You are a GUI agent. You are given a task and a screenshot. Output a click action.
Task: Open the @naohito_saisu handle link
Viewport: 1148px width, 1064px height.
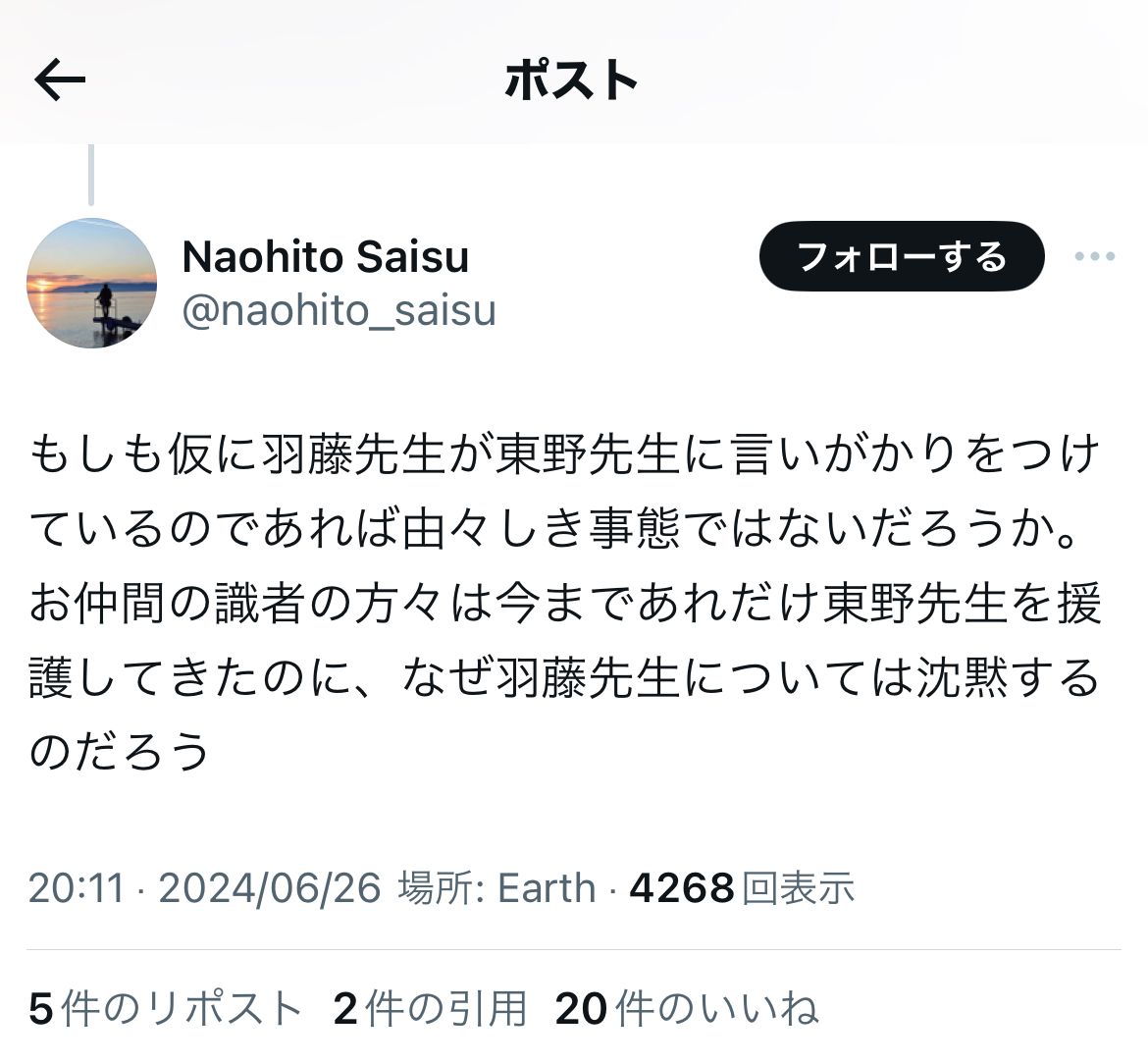tap(339, 310)
